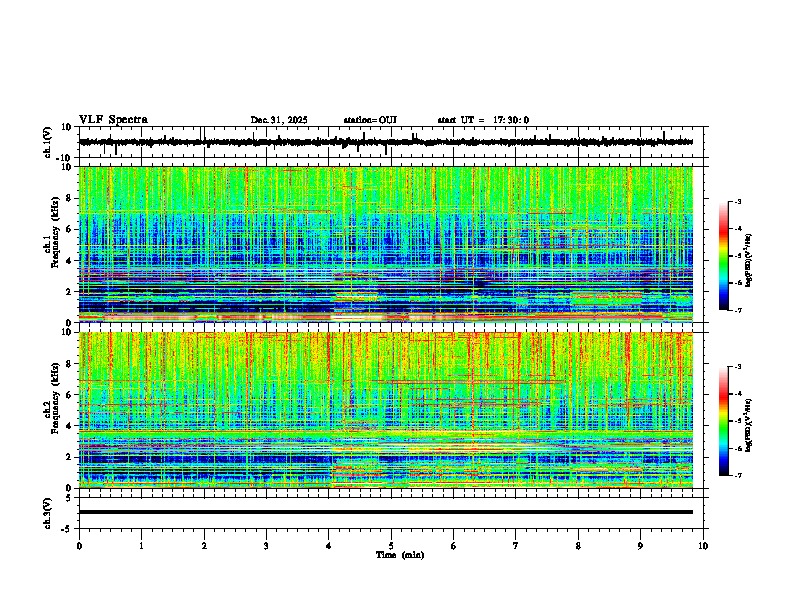
Task: Click the log(PSD) label beside ch.2 colorbar
Action: click(749, 425)
